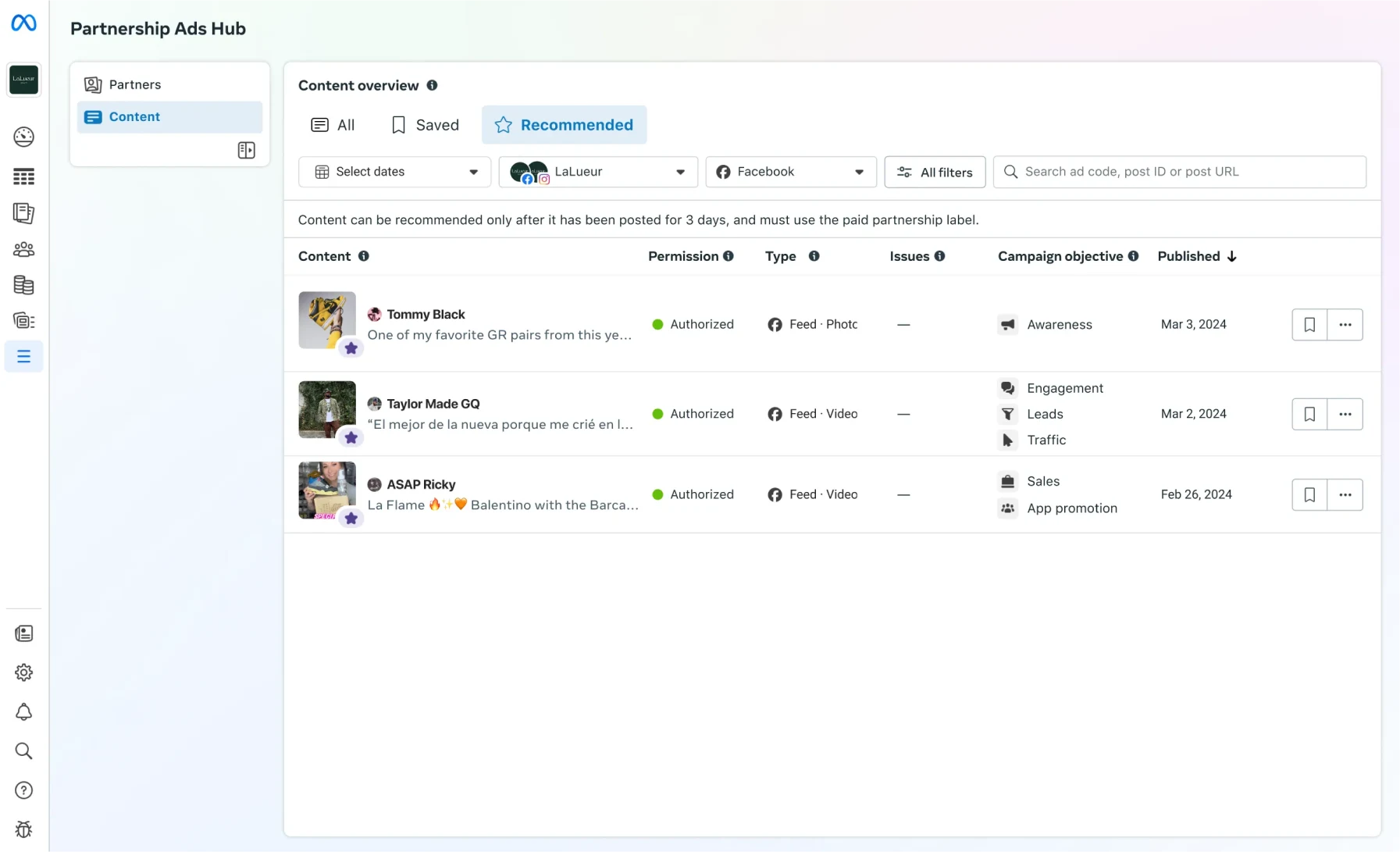Click the Mar 3, 2024 published date
The image size is (1400, 852).
pos(1193,324)
